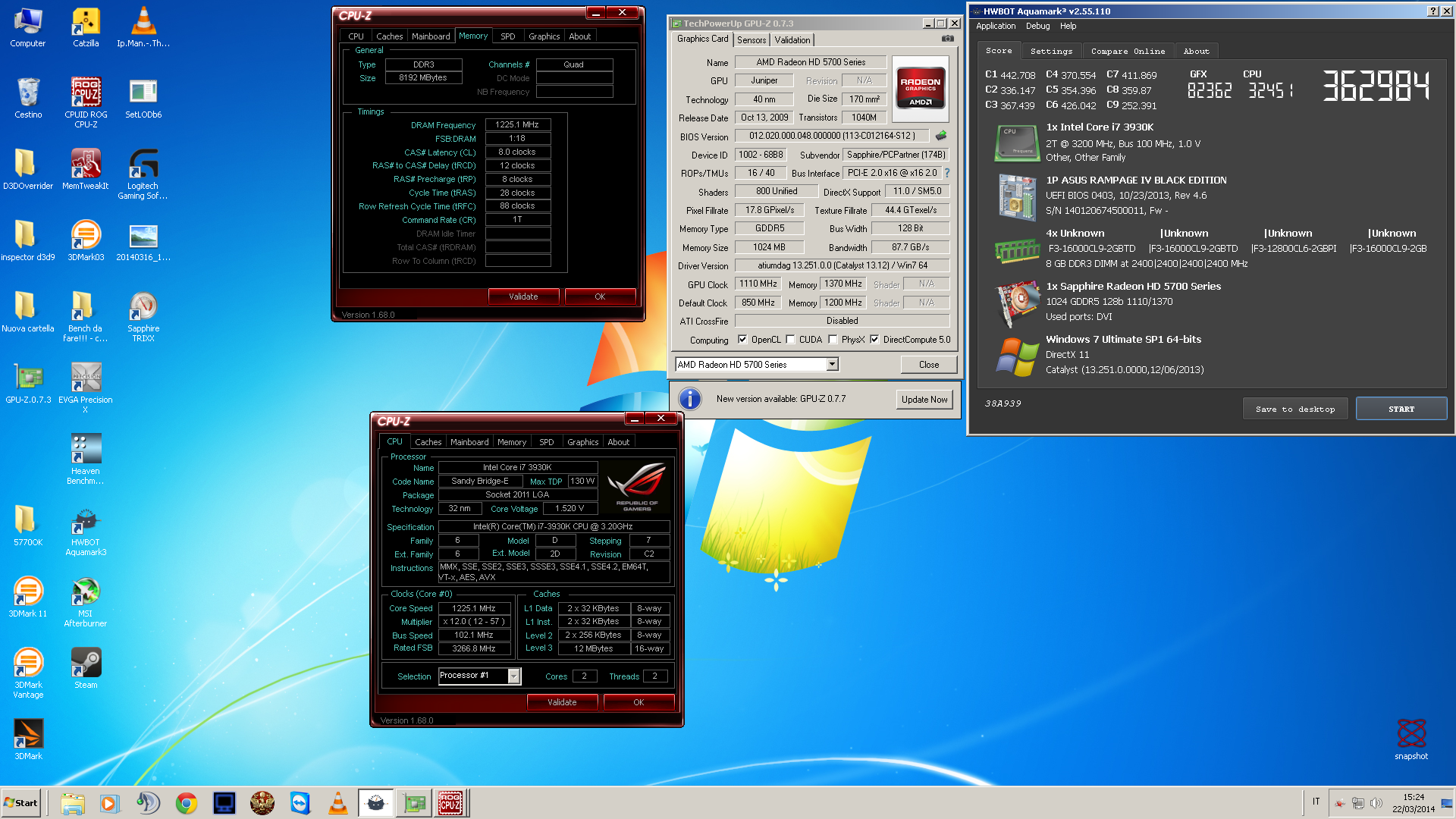
Task: Open Processor #1 selection dropdown
Action: [513, 676]
